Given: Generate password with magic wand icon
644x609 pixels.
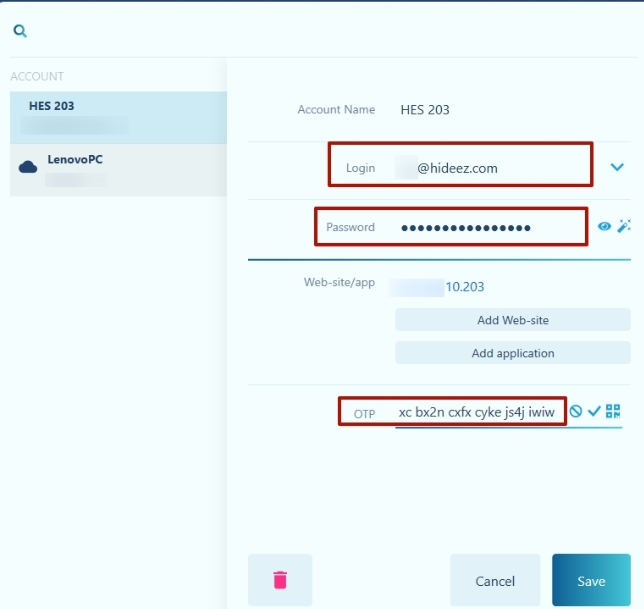Looking at the screenshot, I should 624,227.
